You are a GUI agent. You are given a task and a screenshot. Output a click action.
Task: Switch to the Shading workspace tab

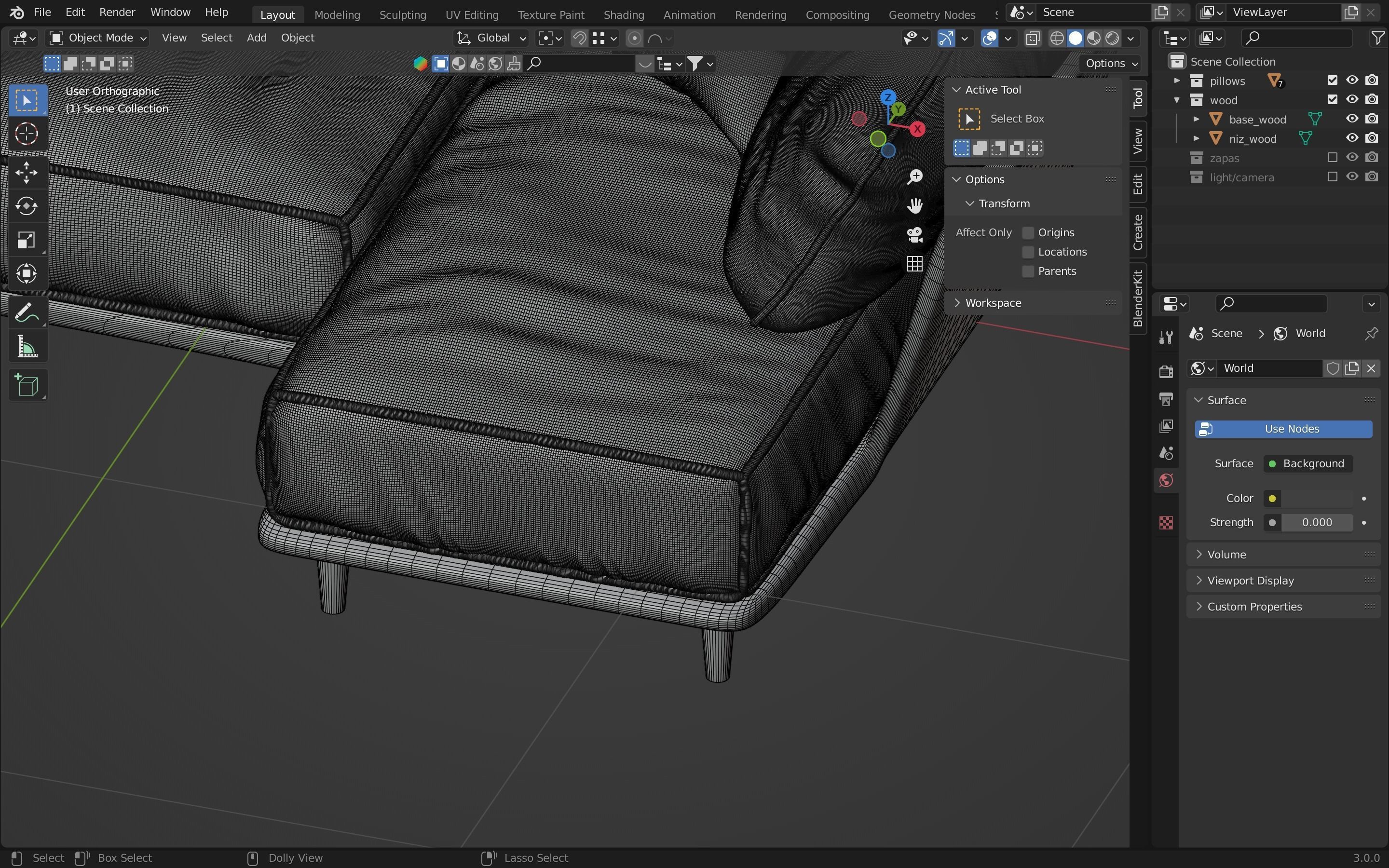pyautogui.click(x=623, y=14)
